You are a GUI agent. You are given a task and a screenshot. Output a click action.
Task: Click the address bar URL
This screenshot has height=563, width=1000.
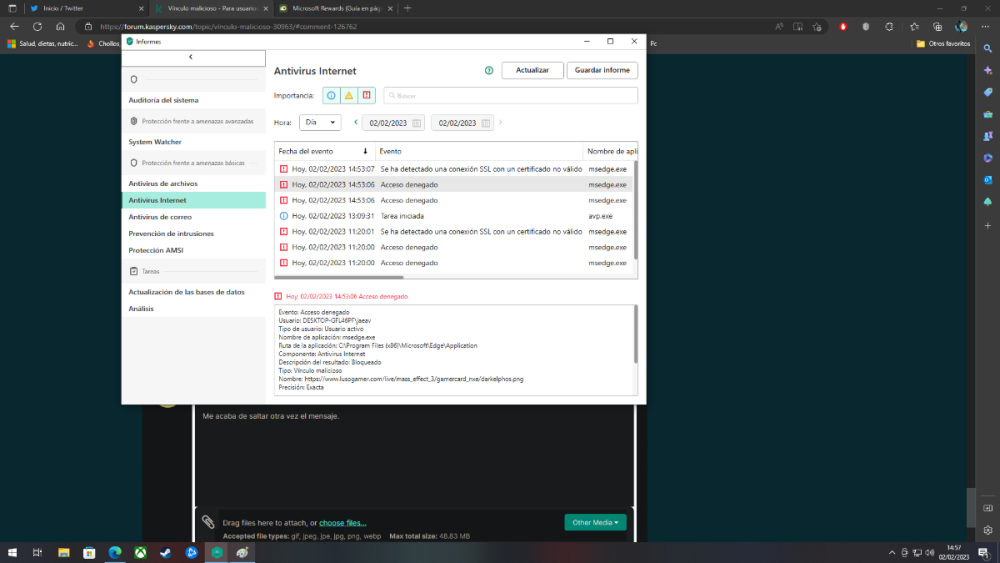click(x=228, y=27)
